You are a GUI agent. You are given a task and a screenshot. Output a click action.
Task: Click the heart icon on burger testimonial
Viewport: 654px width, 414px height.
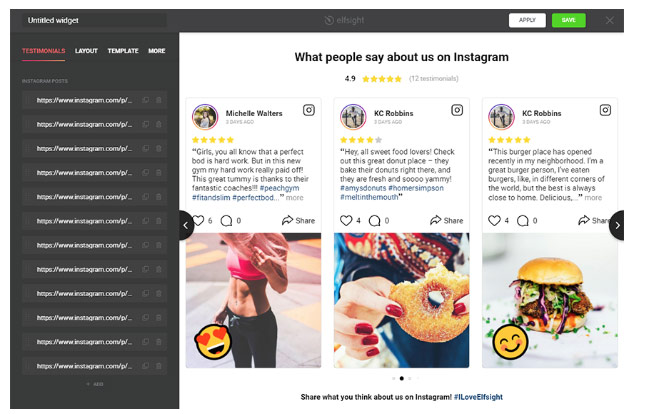[x=494, y=220]
